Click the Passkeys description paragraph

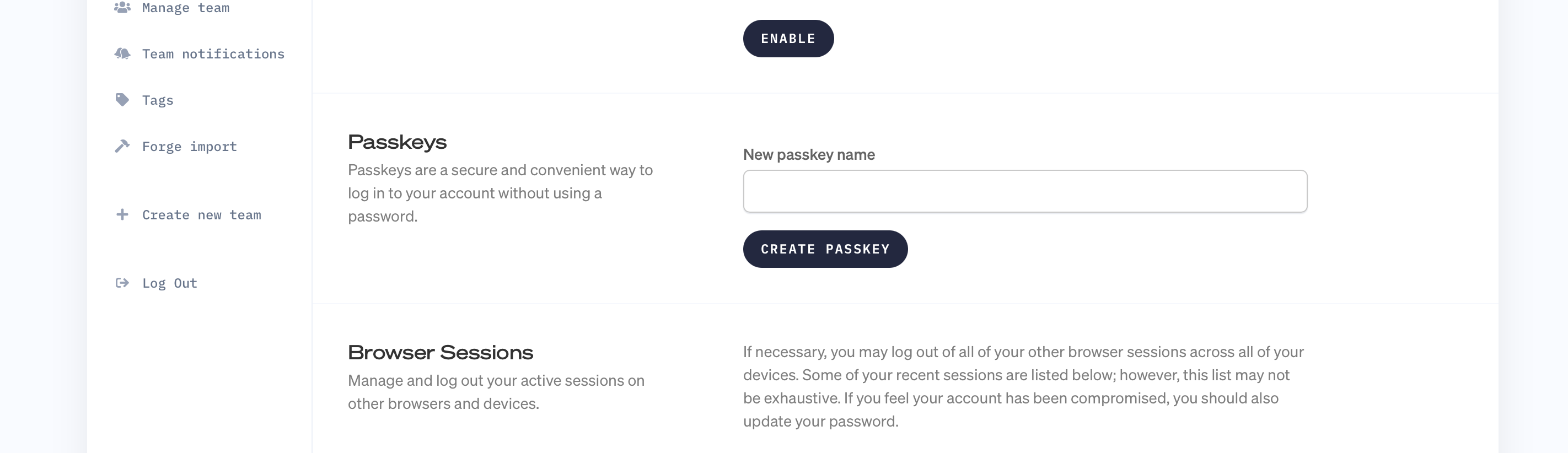501,193
